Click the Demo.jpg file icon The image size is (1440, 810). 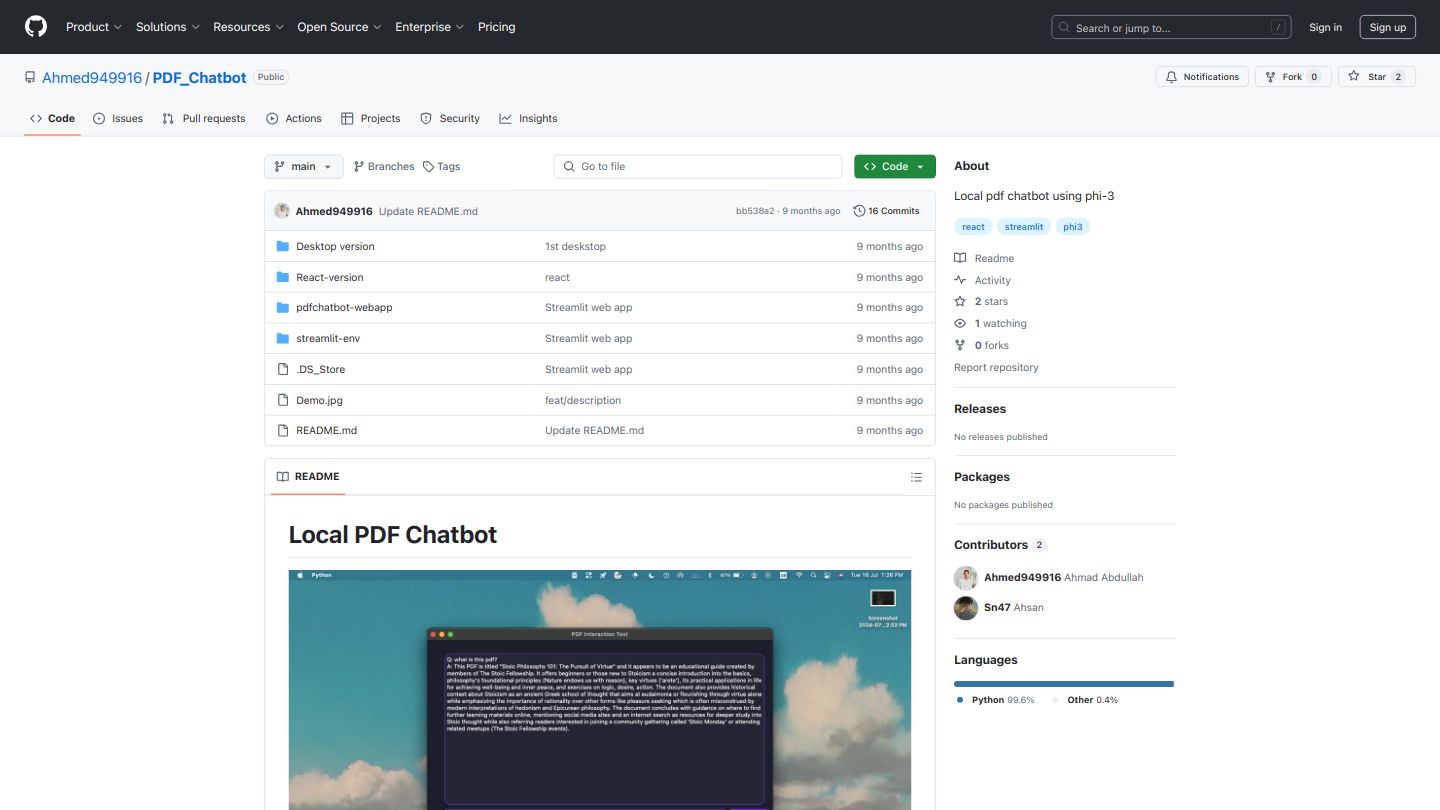(x=283, y=400)
